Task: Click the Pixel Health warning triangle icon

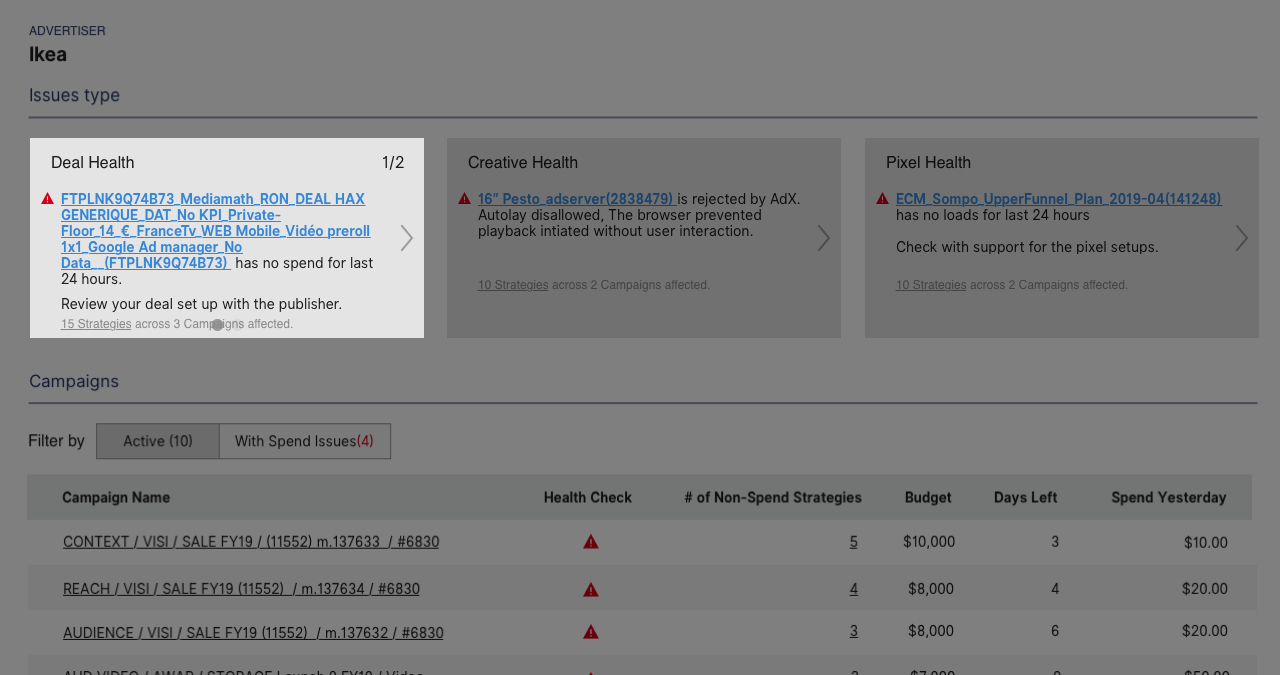Action: point(882,199)
